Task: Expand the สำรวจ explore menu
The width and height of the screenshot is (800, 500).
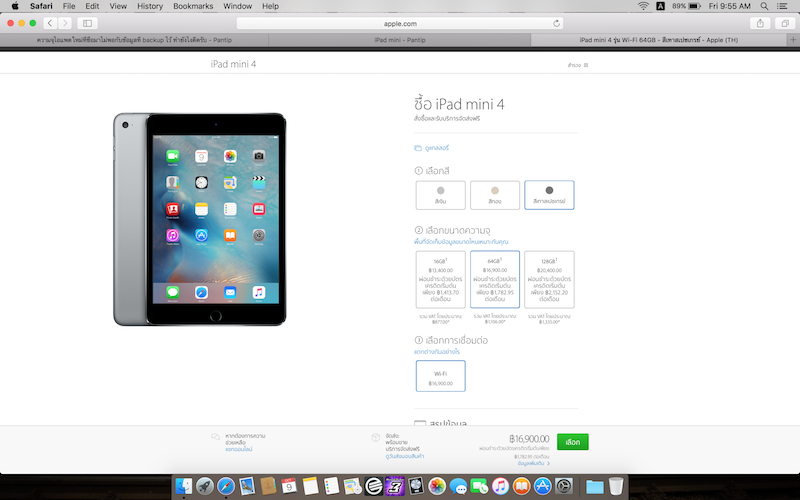Action: [x=578, y=65]
